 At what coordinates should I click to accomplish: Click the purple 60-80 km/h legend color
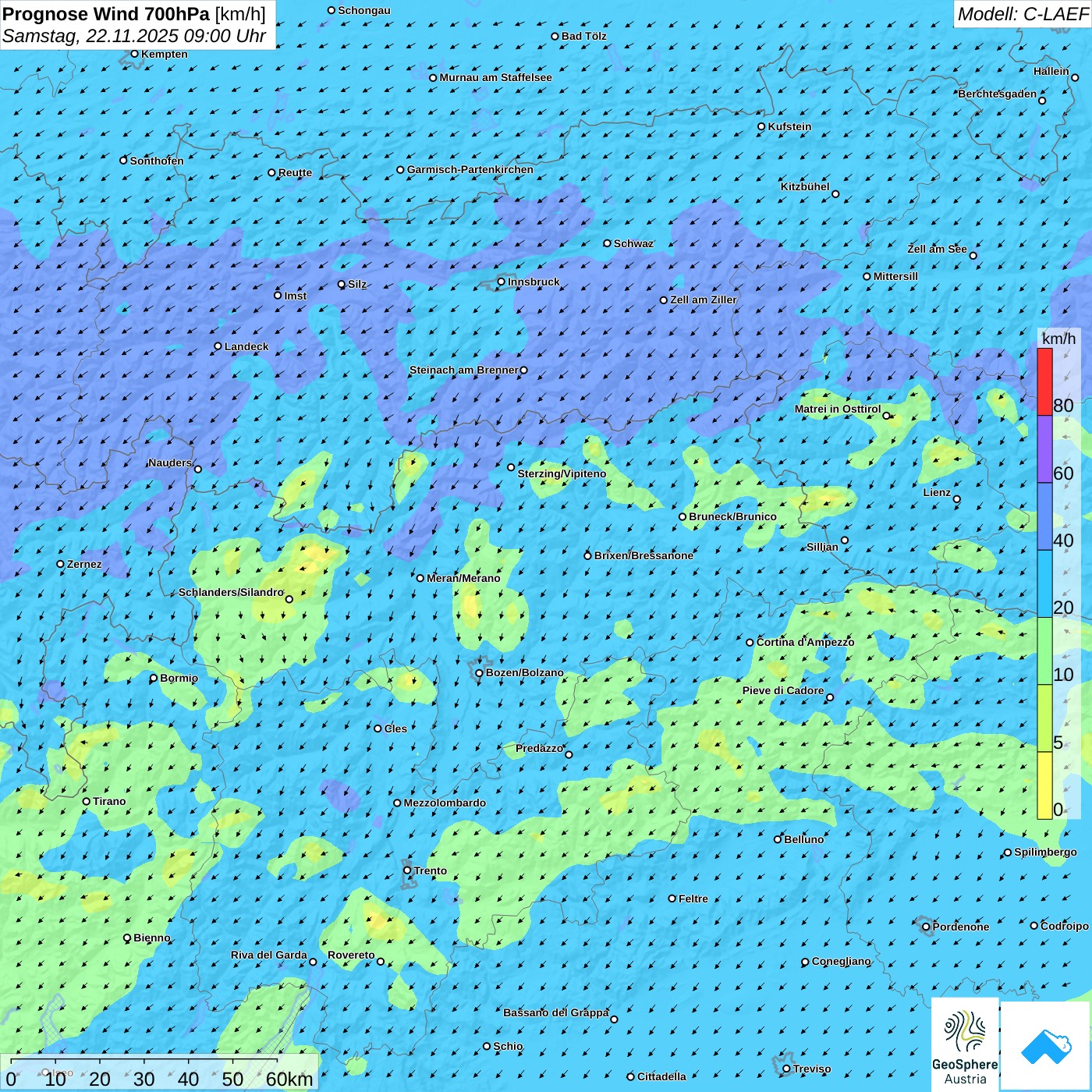pos(1044,449)
